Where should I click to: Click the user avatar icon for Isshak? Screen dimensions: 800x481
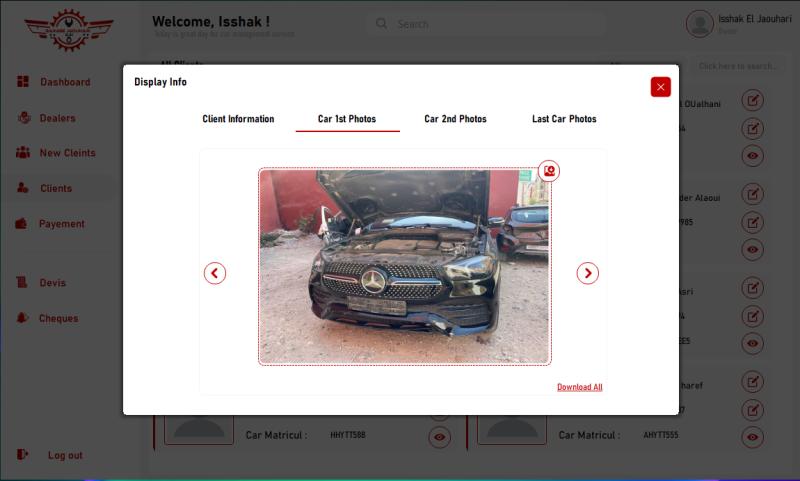pos(699,23)
